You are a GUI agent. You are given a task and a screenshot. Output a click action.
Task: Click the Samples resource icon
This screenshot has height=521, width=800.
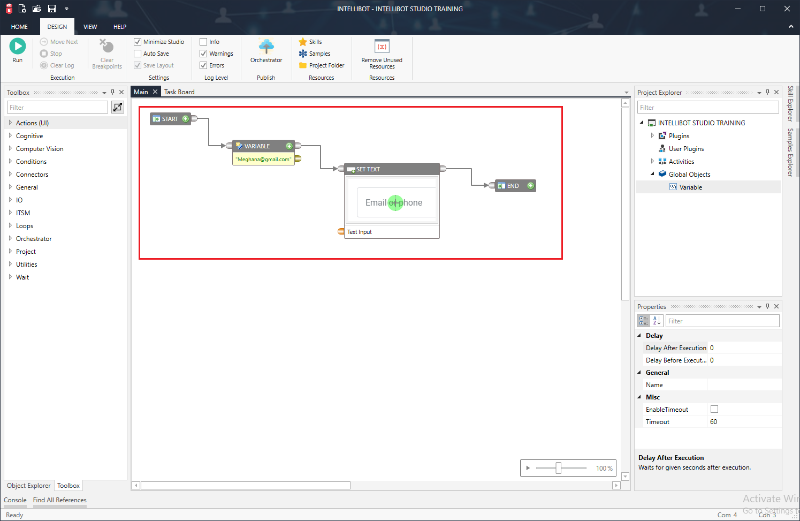(302, 53)
